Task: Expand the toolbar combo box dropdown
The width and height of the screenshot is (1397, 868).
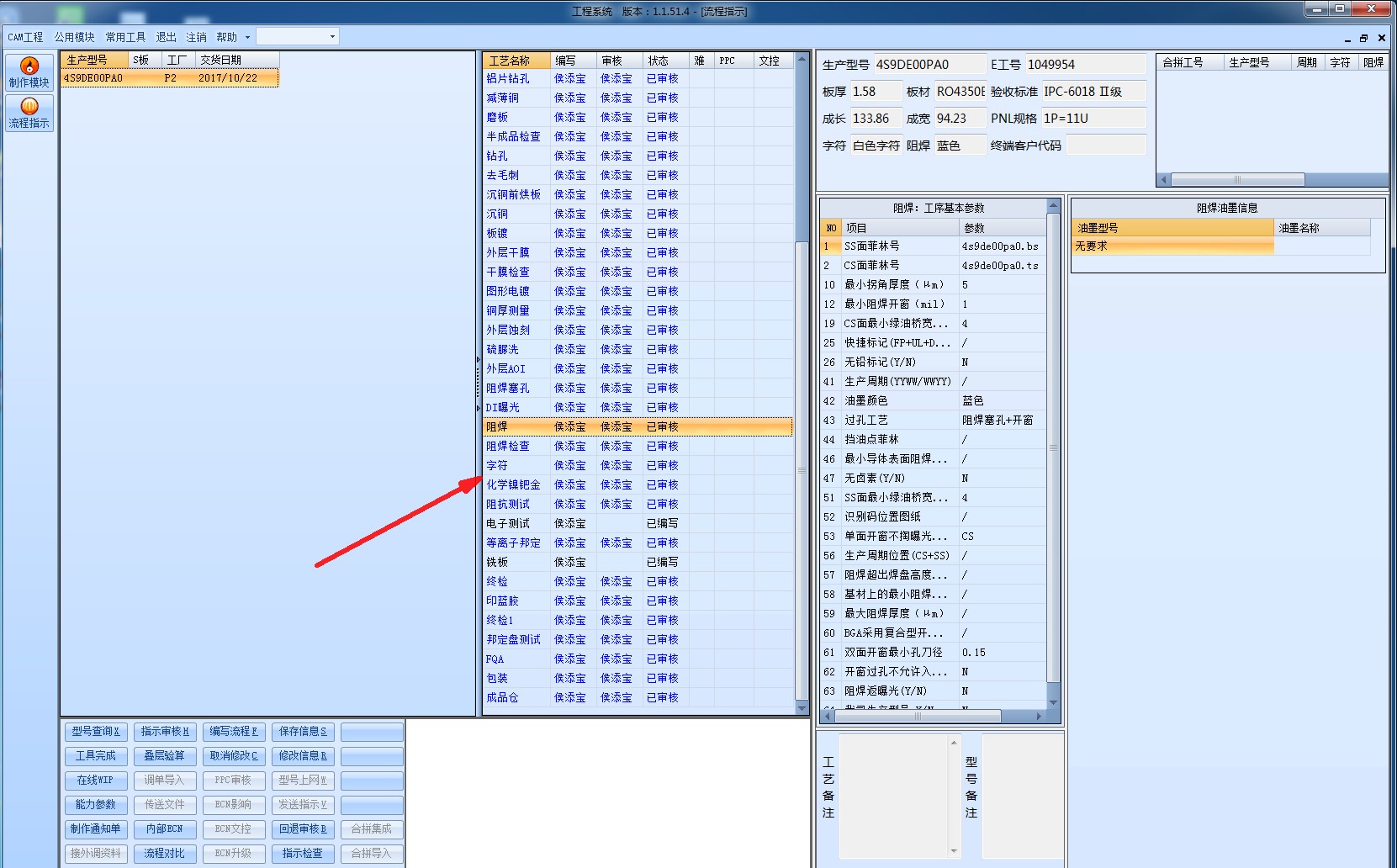Action: click(x=332, y=36)
